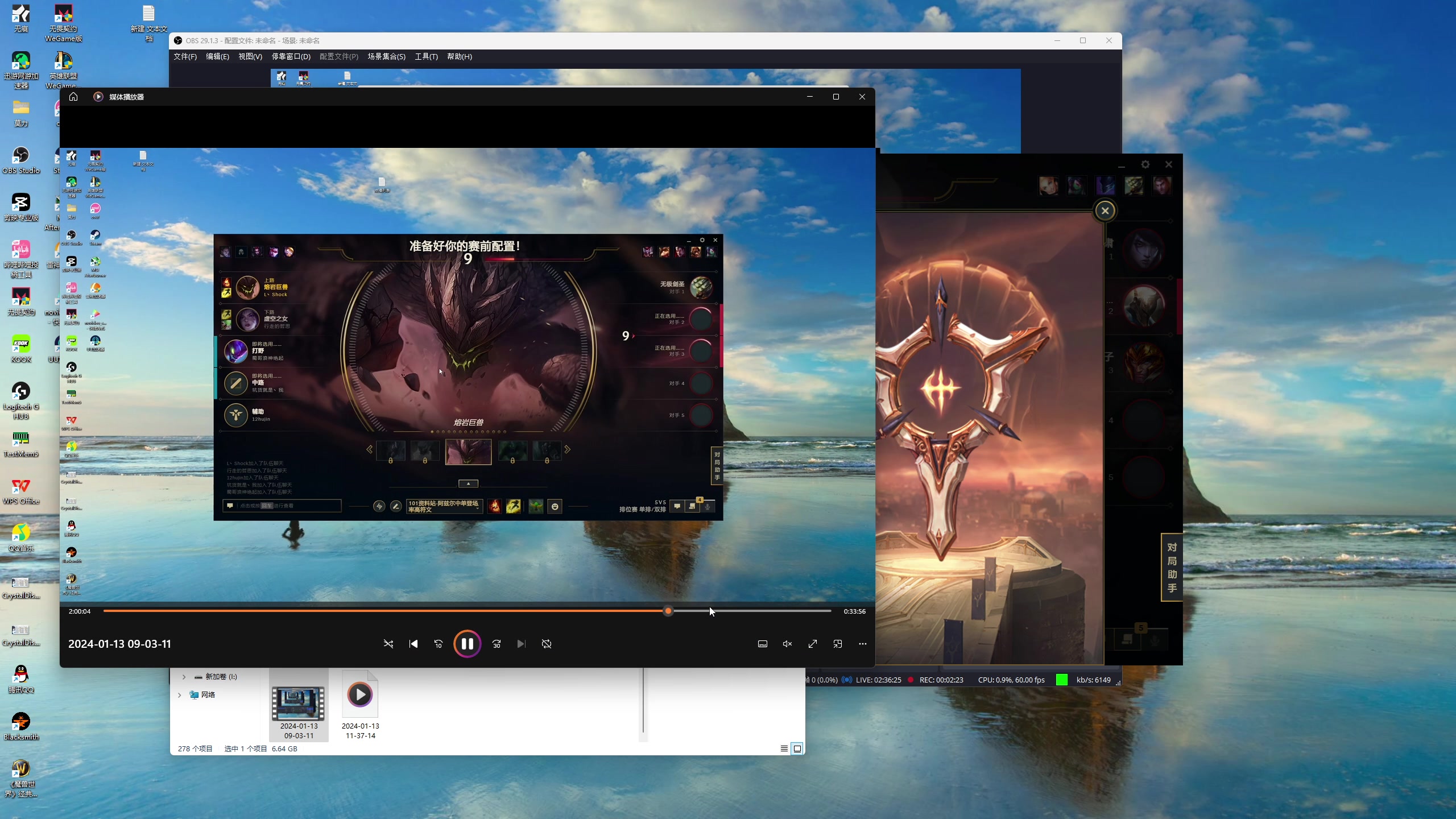Select the Blacksmith desktop icon
Image resolution: width=1456 pixels, height=819 pixels.
click(x=21, y=726)
